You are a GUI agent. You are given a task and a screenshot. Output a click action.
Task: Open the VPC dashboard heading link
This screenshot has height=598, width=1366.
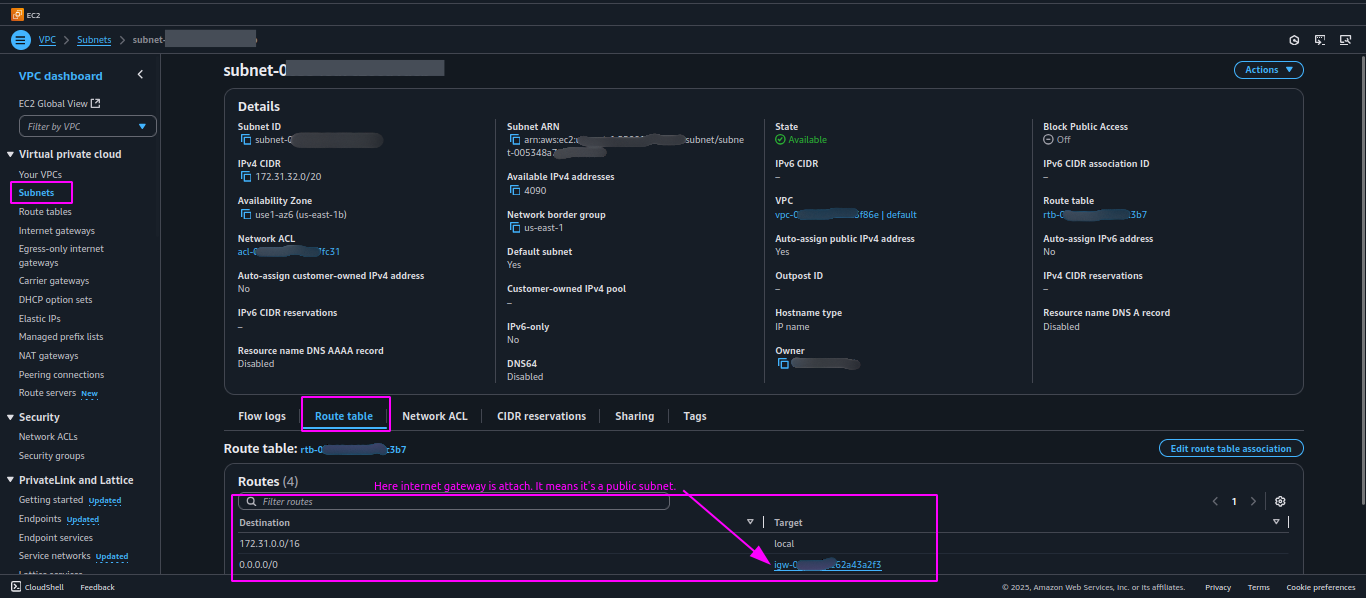[60, 76]
